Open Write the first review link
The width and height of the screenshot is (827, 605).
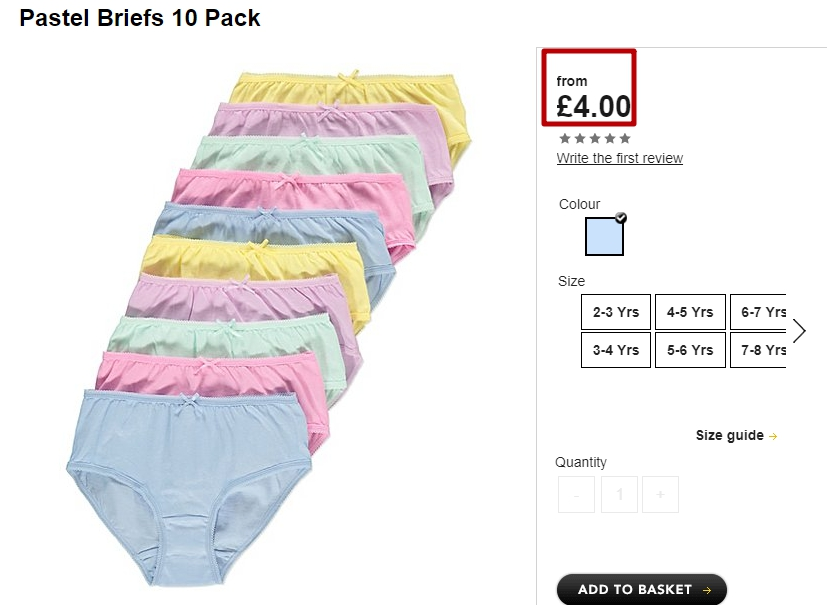coord(620,158)
